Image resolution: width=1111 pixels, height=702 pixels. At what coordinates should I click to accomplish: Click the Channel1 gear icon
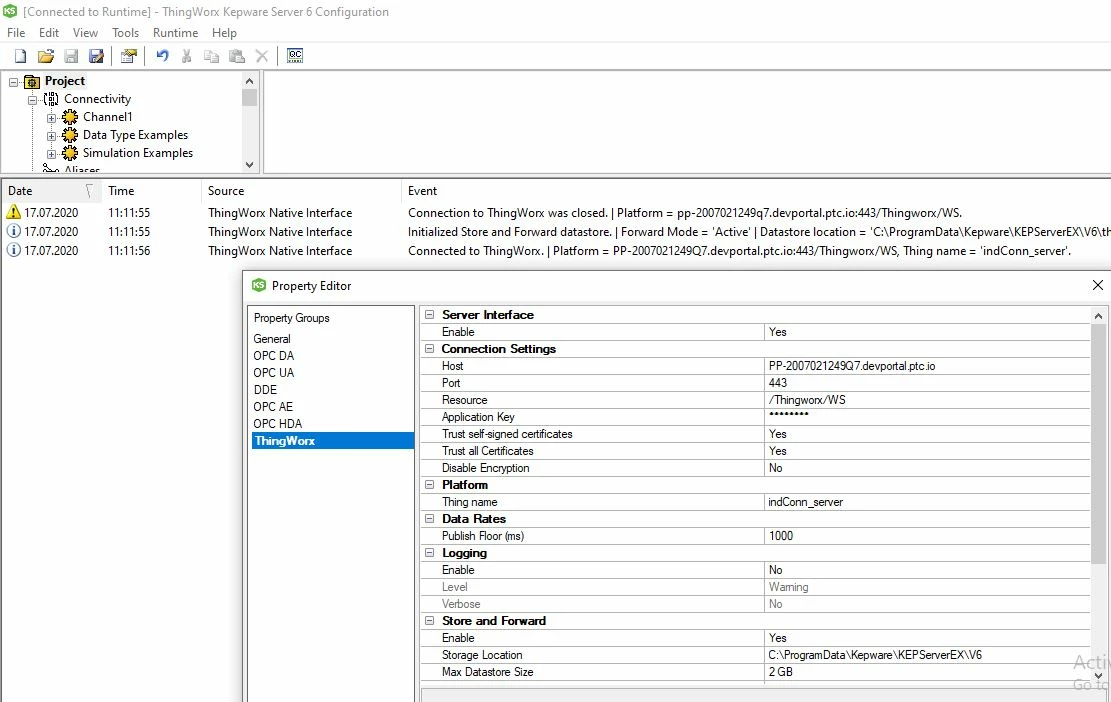click(69, 117)
